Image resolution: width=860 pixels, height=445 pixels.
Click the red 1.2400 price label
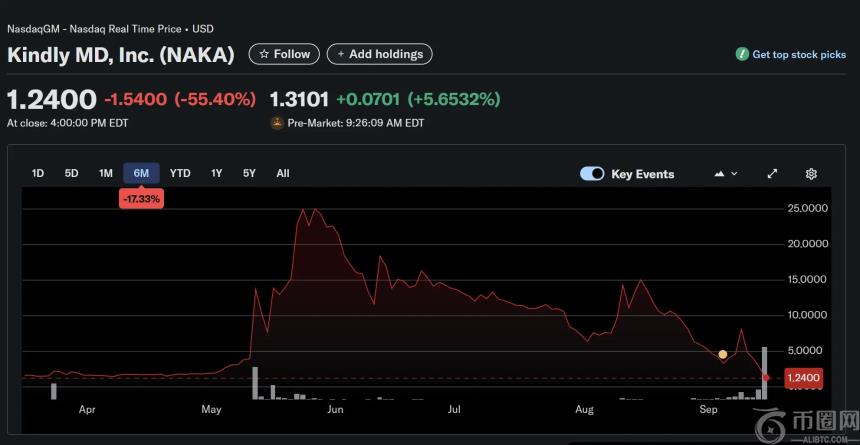[803, 378]
